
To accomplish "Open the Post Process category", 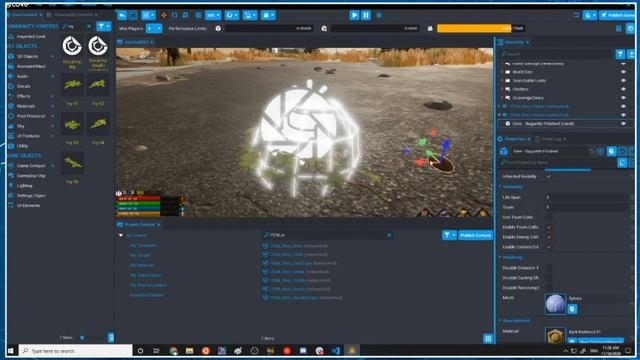I will (31, 116).
